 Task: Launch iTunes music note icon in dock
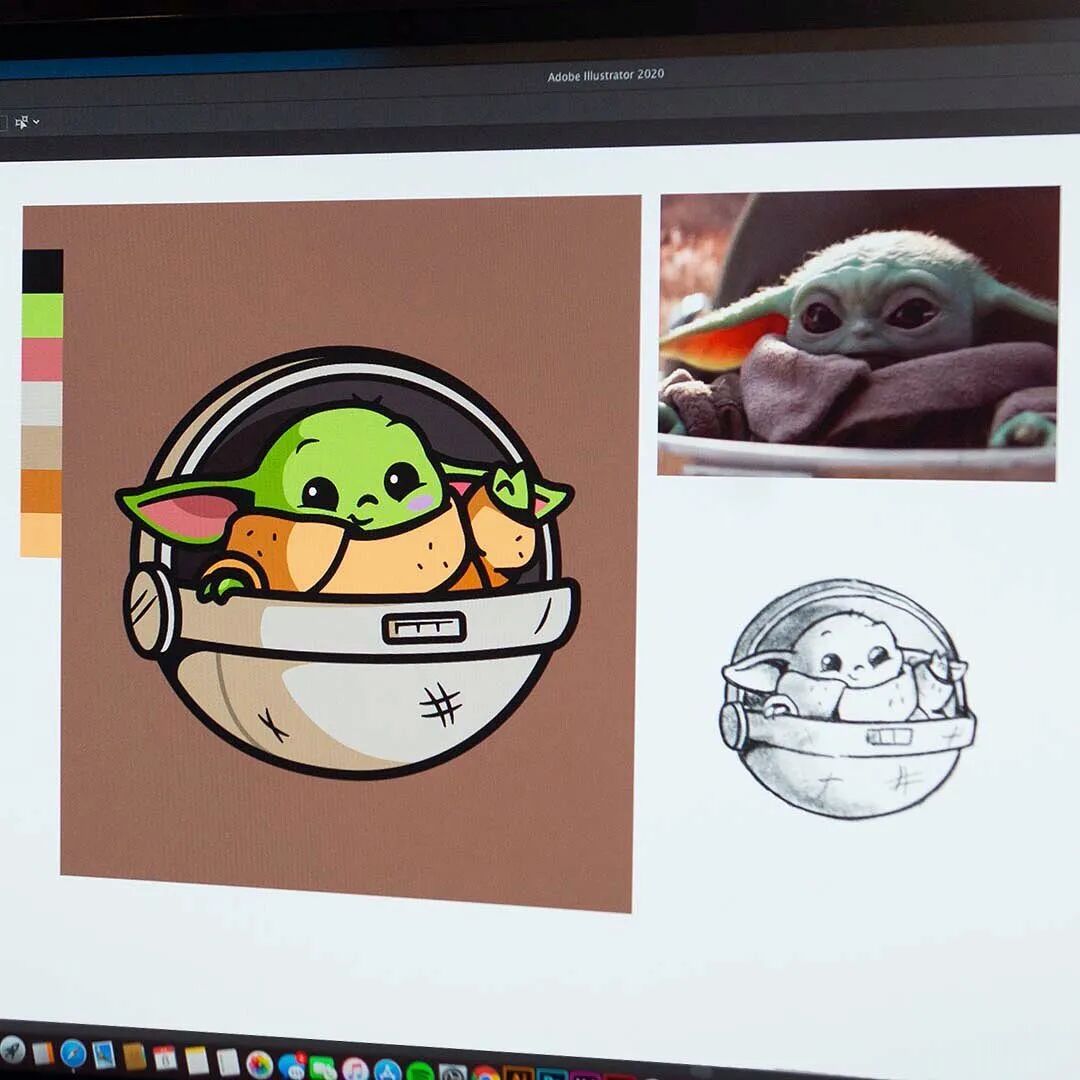[355, 1070]
